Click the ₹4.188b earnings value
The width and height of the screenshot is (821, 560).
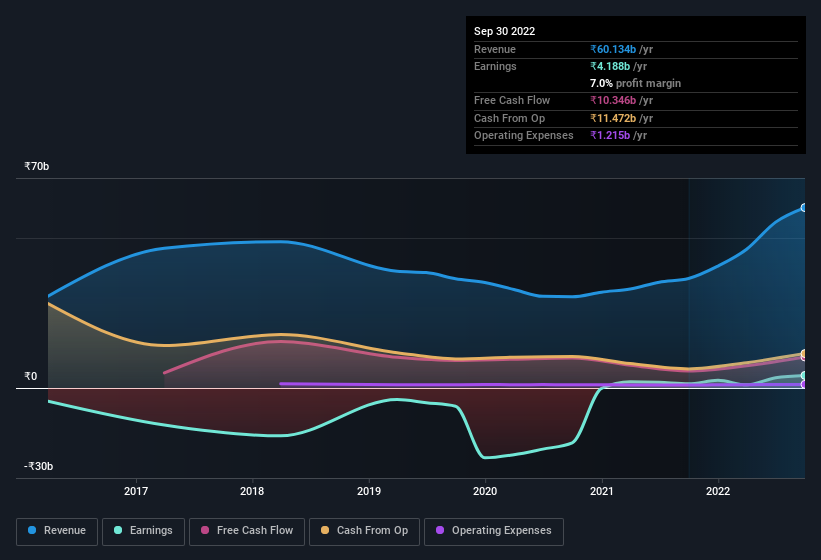(610, 66)
